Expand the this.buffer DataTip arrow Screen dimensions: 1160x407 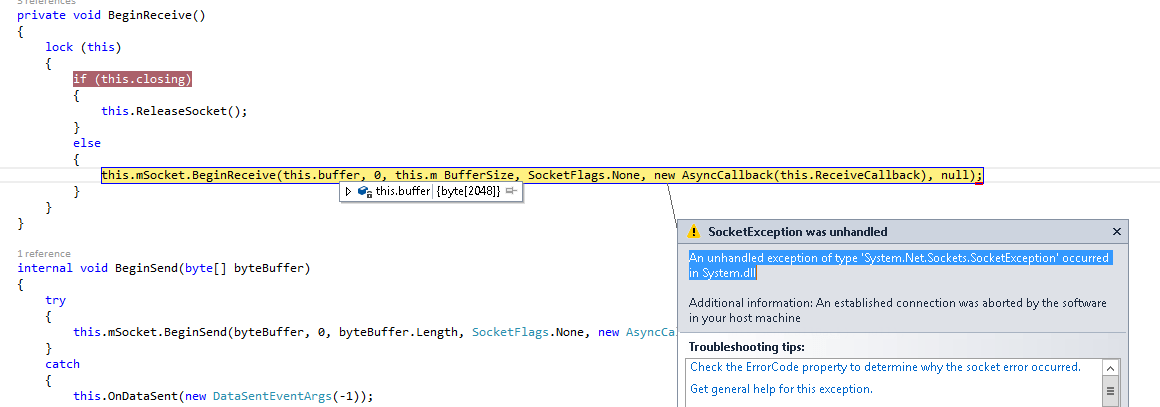[348, 192]
